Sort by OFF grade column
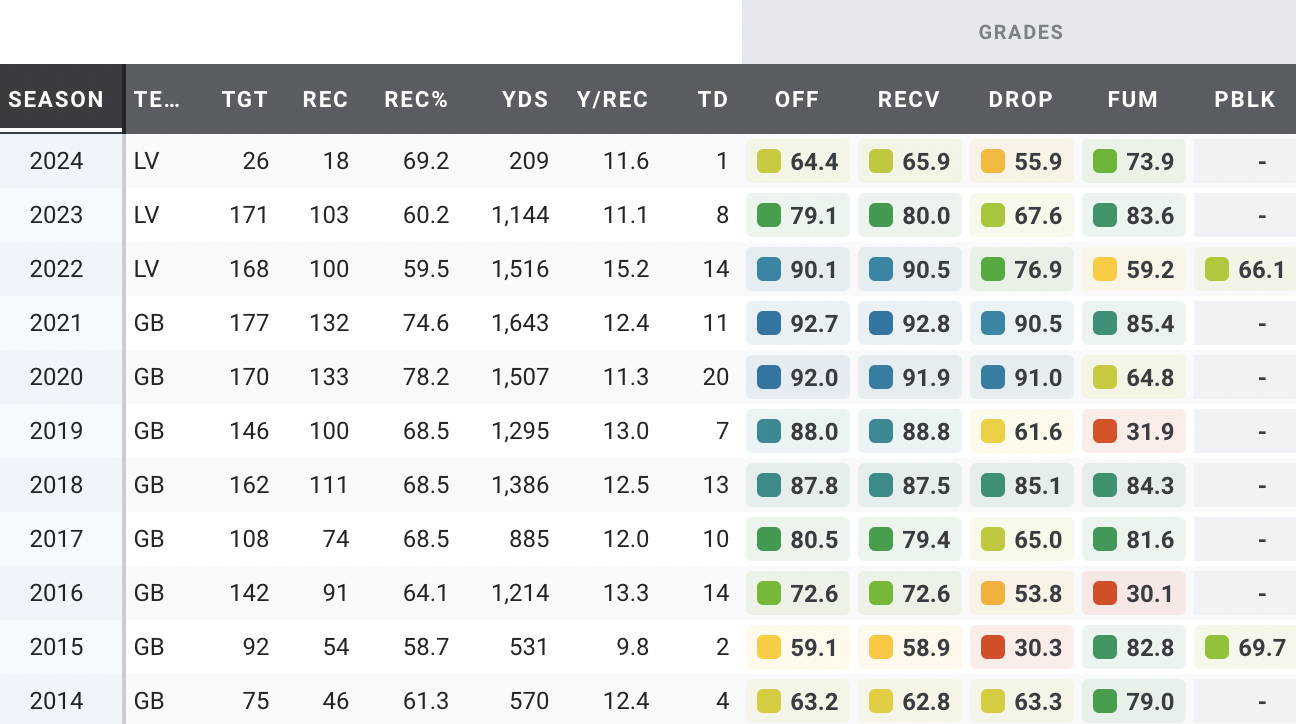This screenshot has height=724, width=1296. coord(797,99)
